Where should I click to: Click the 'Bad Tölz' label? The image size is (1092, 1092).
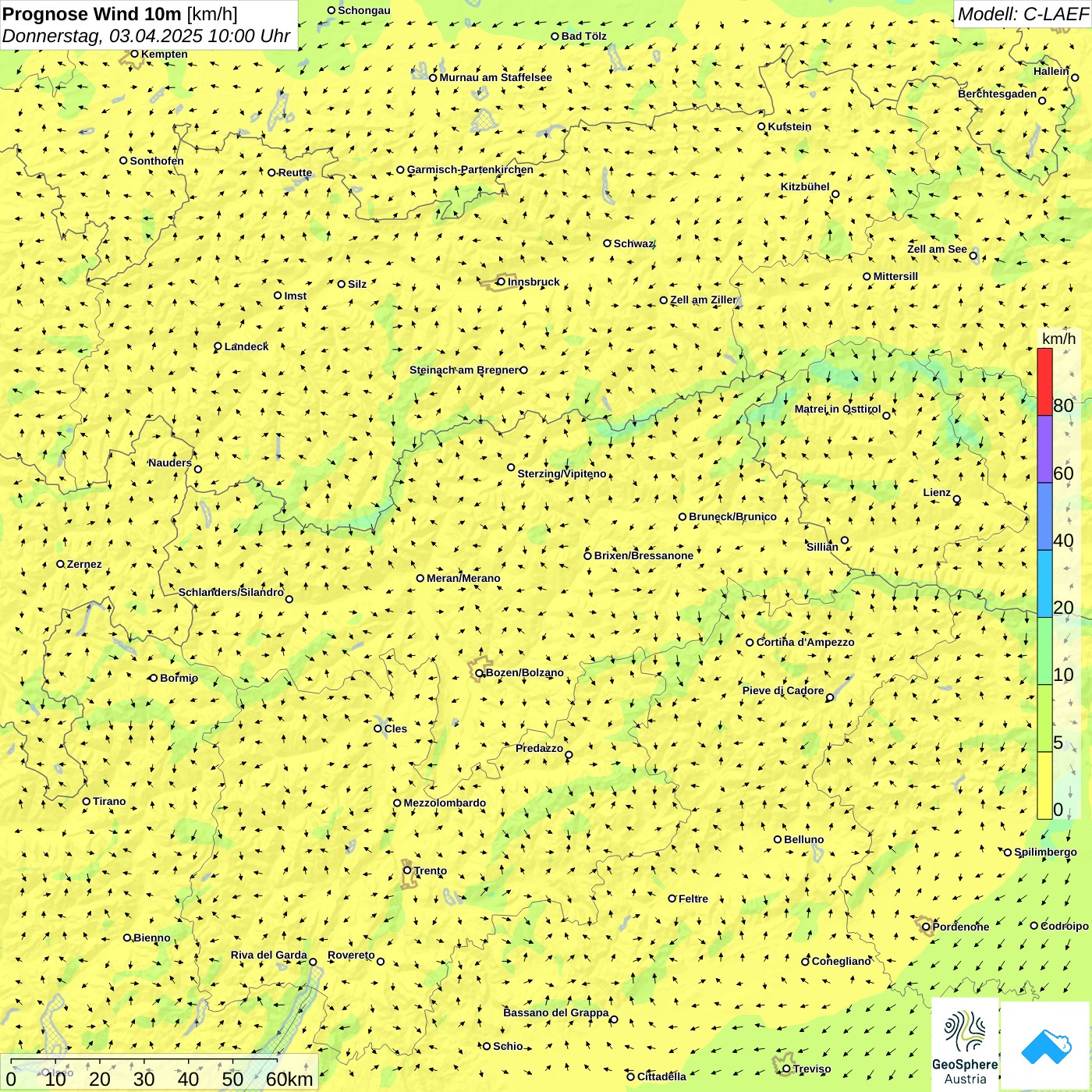pos(584,36)
